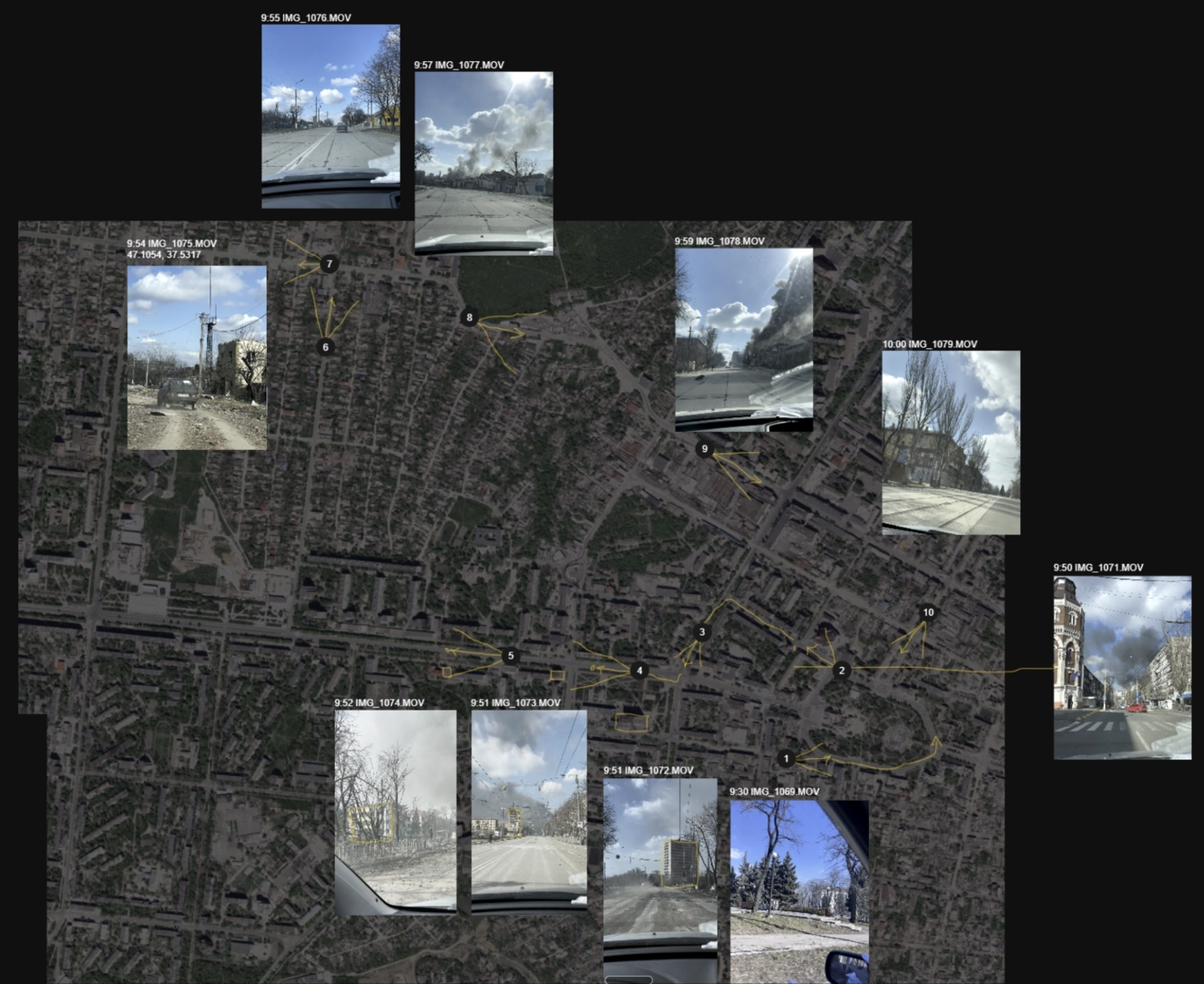Open the IMG_1072.MOV high-rise thumbnail

click(x=660, y=881)
